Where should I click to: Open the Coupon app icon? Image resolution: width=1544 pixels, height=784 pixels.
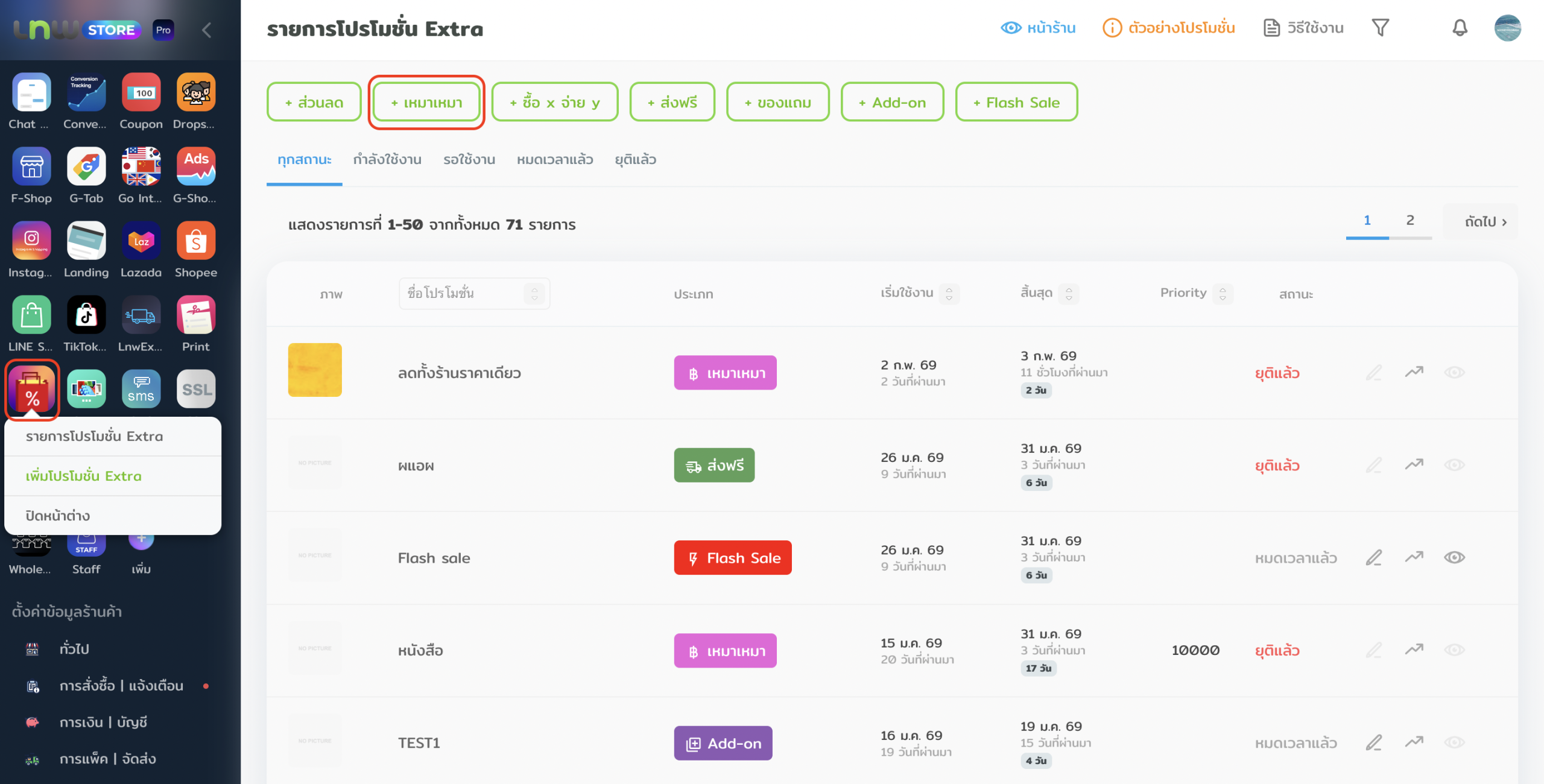tap(141, 93)
